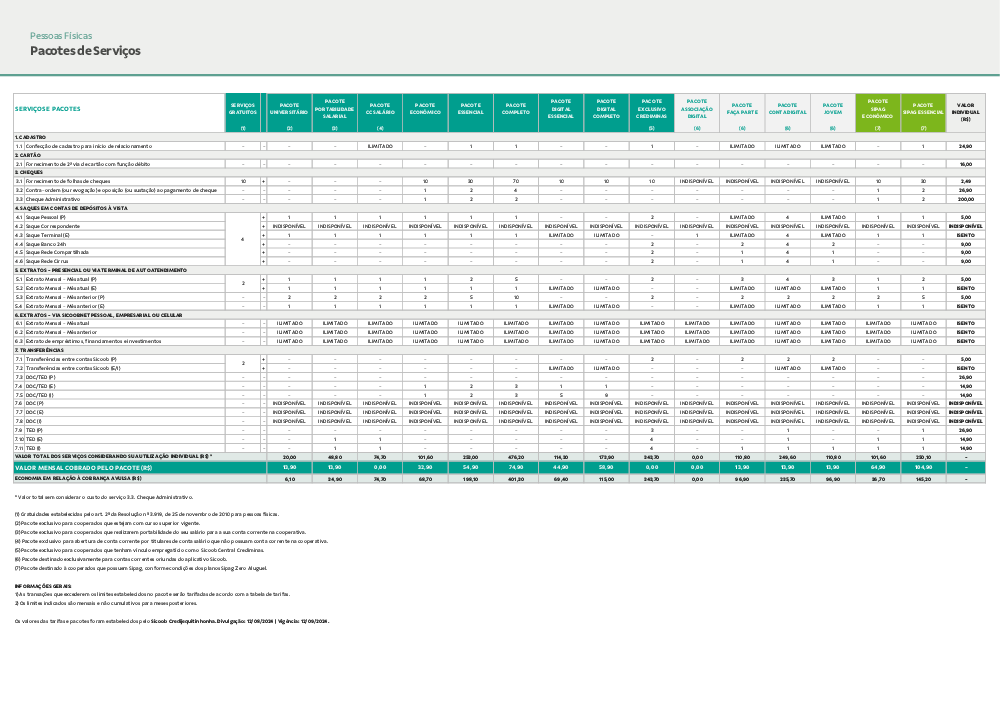Image resolution: width=1000 pixels, height=707 pixels.
Task: Click the 7. Transferências section heading
Action: (x=41, y=350)
